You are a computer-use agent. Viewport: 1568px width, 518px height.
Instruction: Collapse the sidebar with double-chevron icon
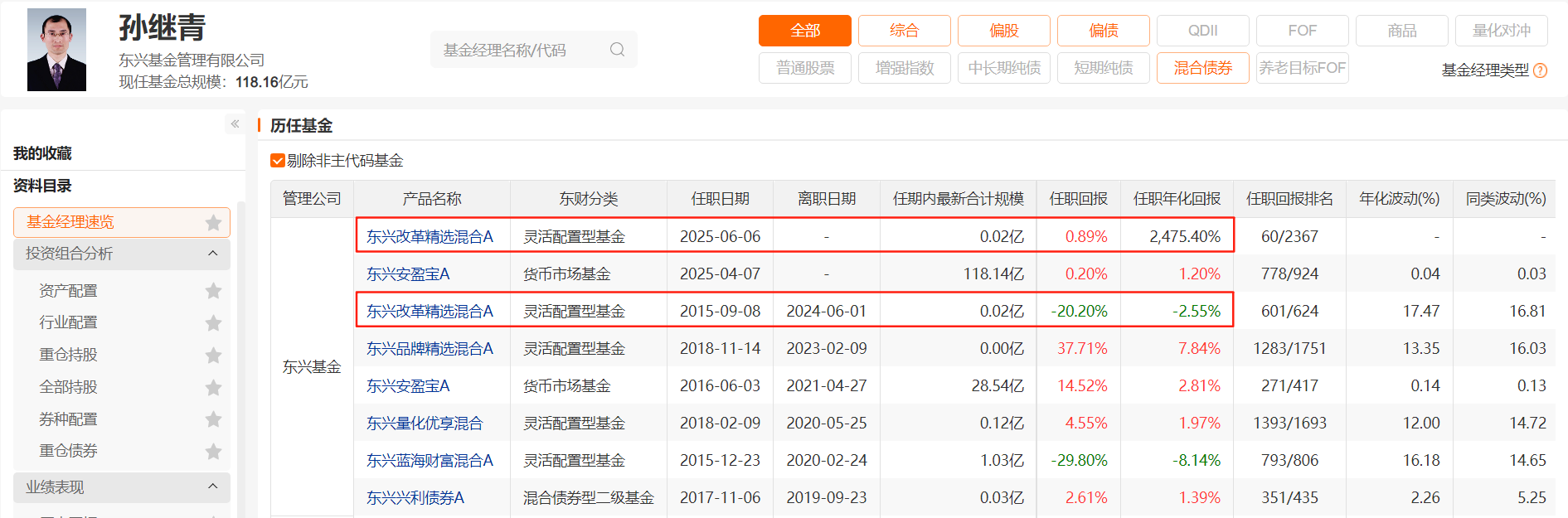(x=235, y=124)
